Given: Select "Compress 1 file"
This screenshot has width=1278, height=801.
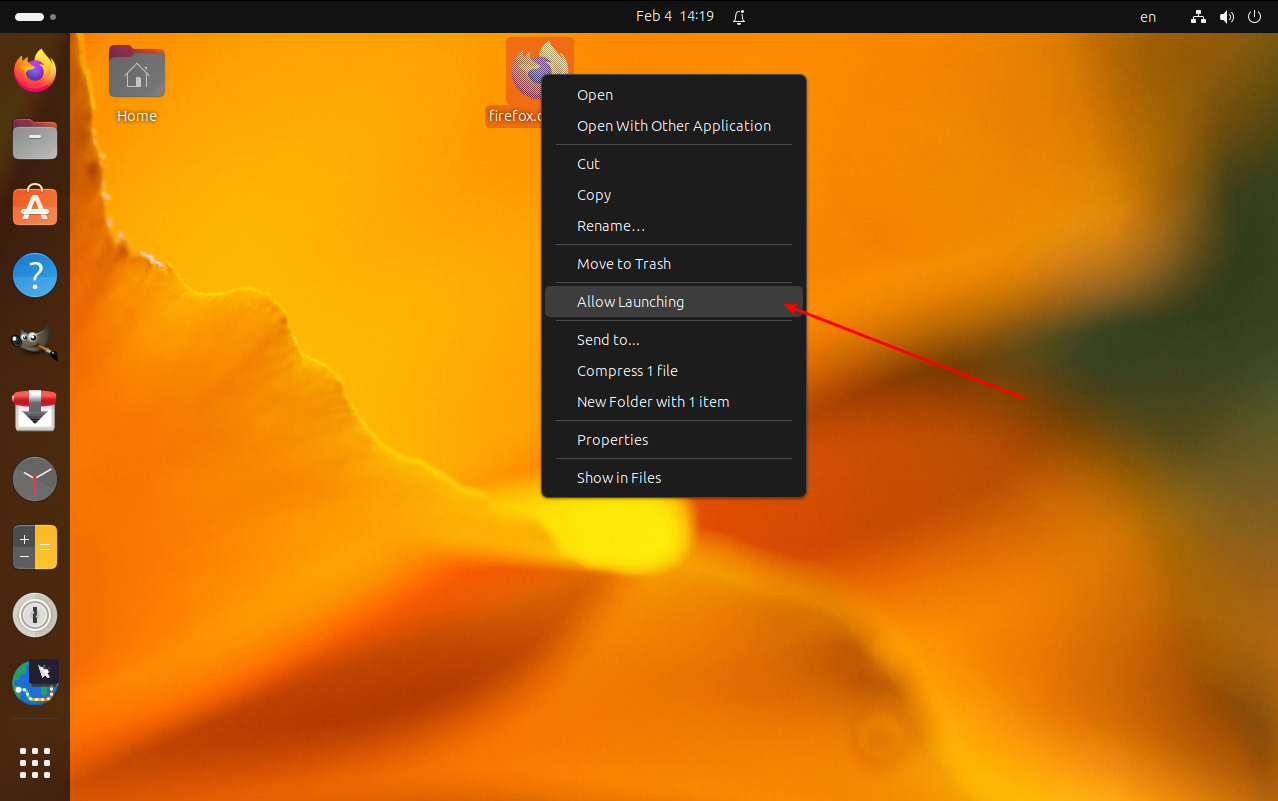Looking at the screenshot, I should click(x=627, y=370).
